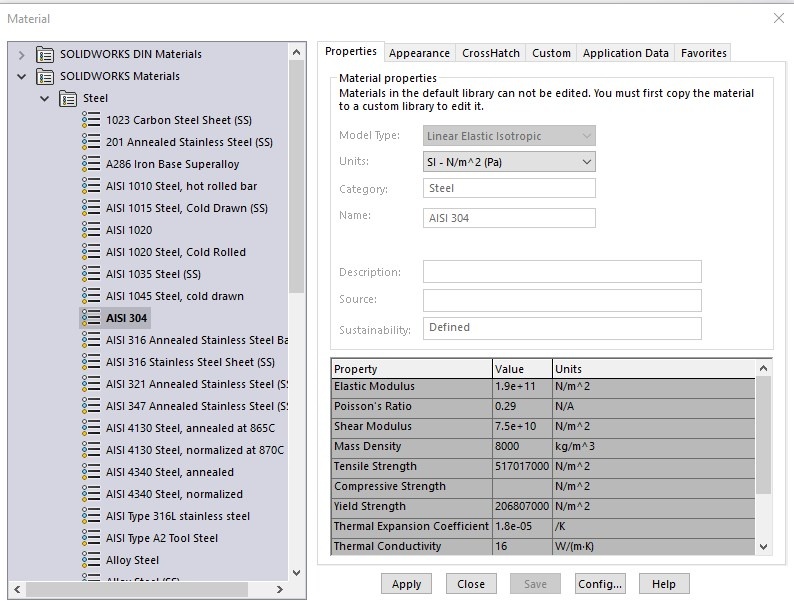Expand the SOLIDWORKS DIN Materials library
The image size is (794, 601).
pyautogui.click(x=21, y=55)
